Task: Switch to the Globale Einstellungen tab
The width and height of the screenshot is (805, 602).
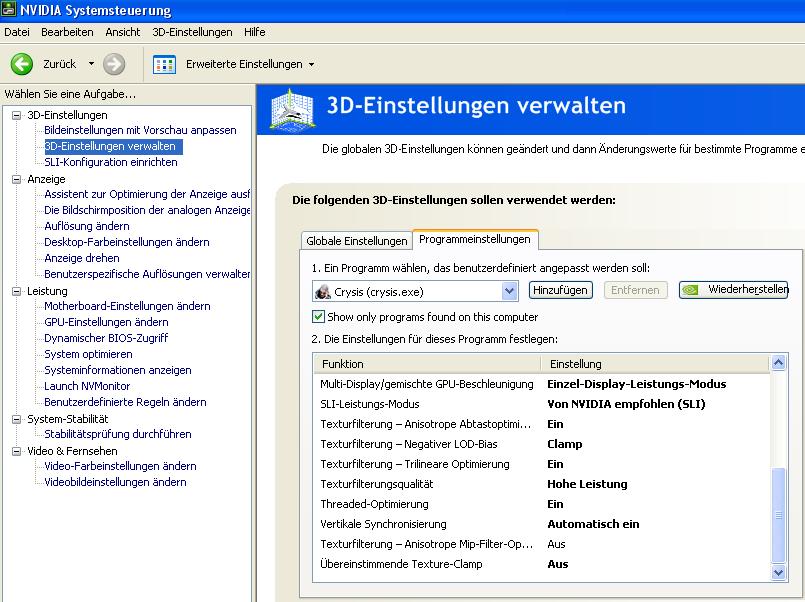Action: coord(356,241)
